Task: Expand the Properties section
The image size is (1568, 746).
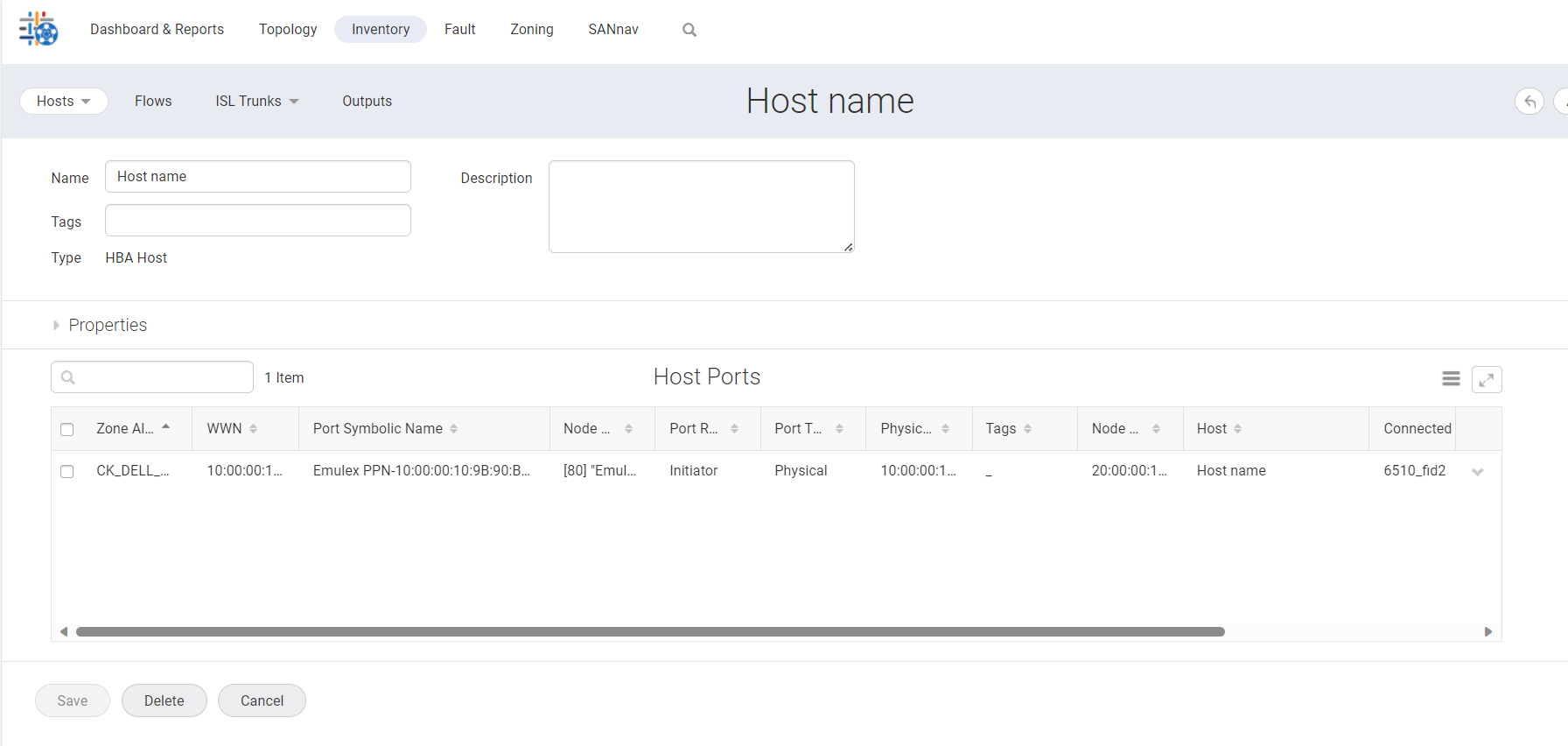Action: pos(57,325)
